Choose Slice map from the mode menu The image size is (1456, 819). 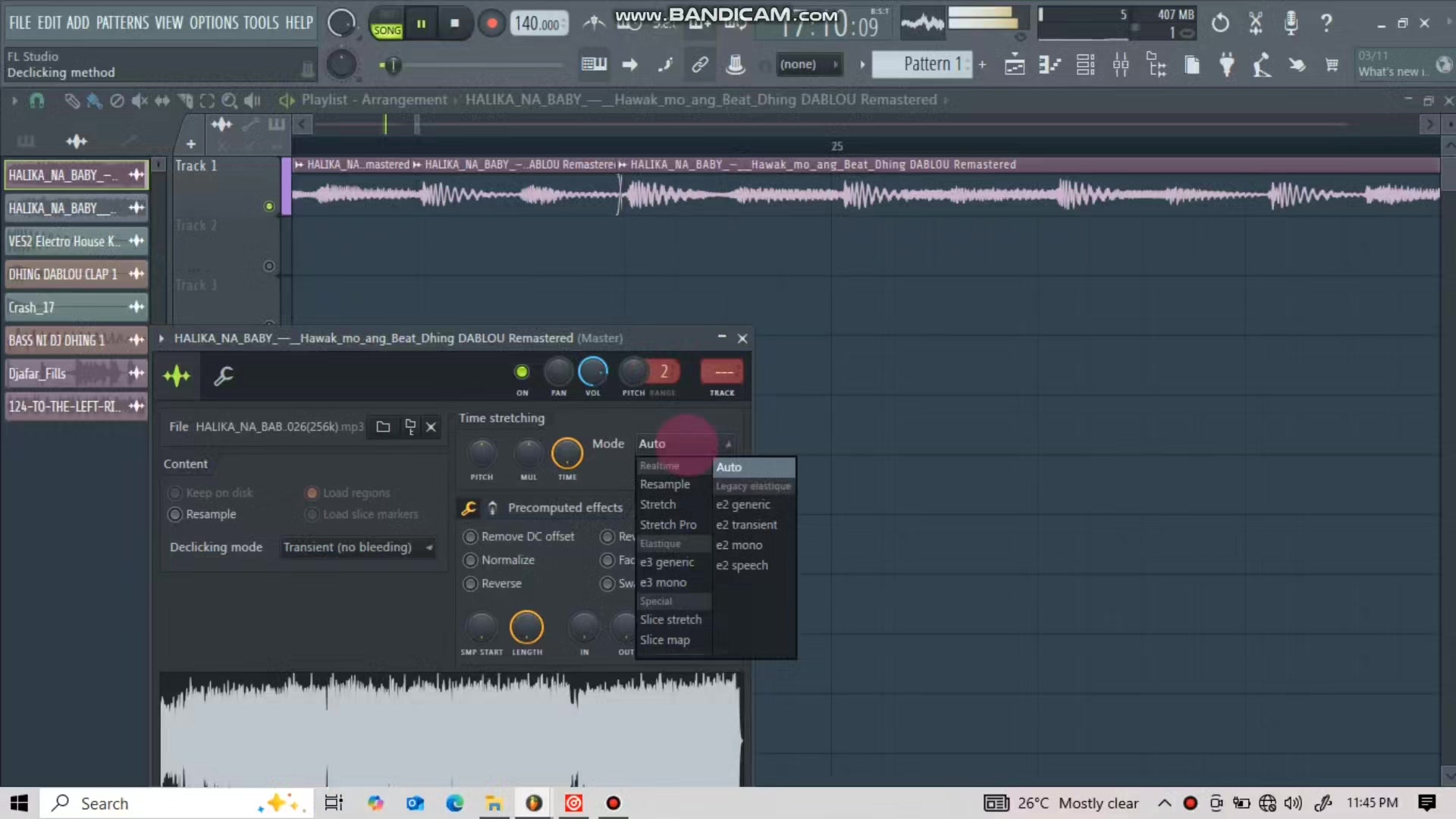[x=665, y=640]
